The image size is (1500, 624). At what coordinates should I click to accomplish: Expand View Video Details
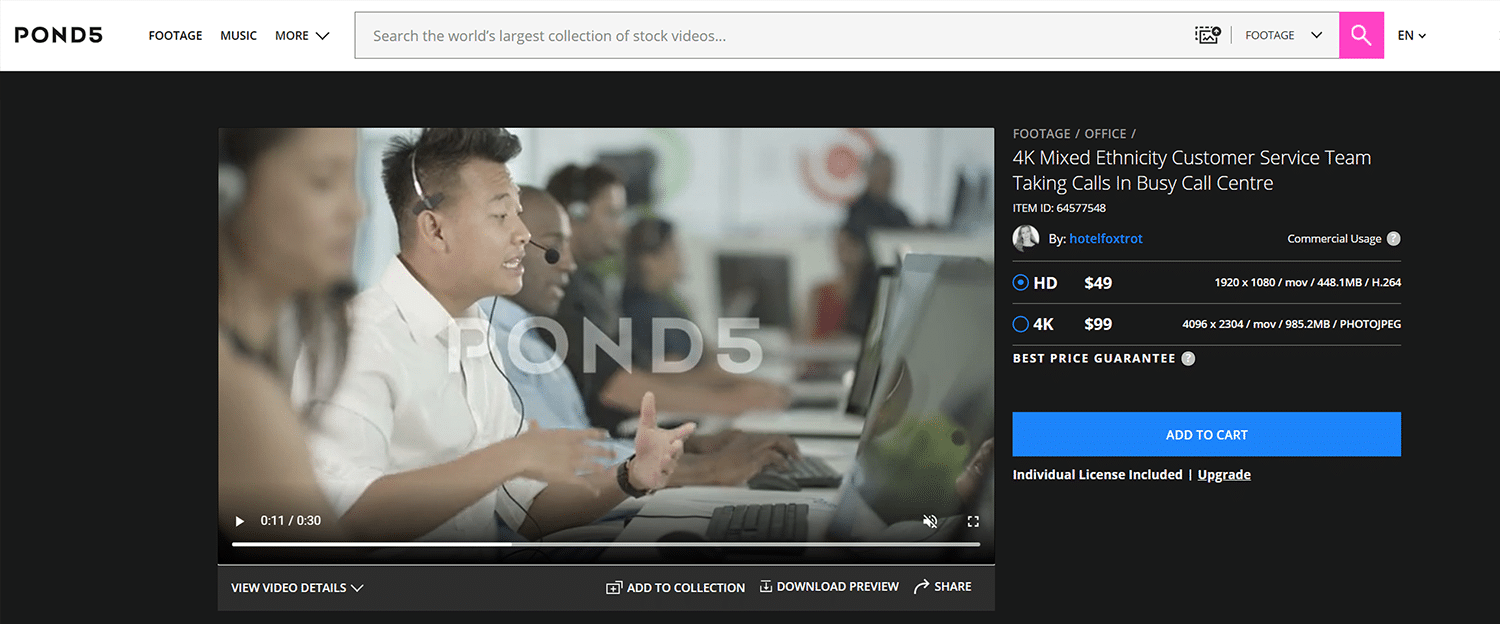[297, 588]
